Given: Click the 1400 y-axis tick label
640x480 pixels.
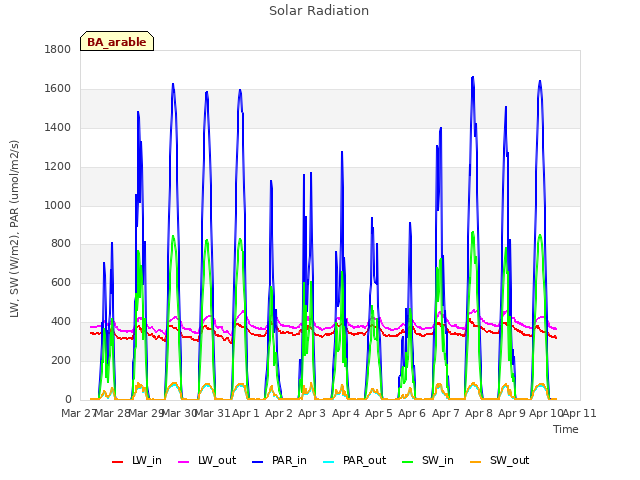Looking at the screenshot, I should coord(58,128).
